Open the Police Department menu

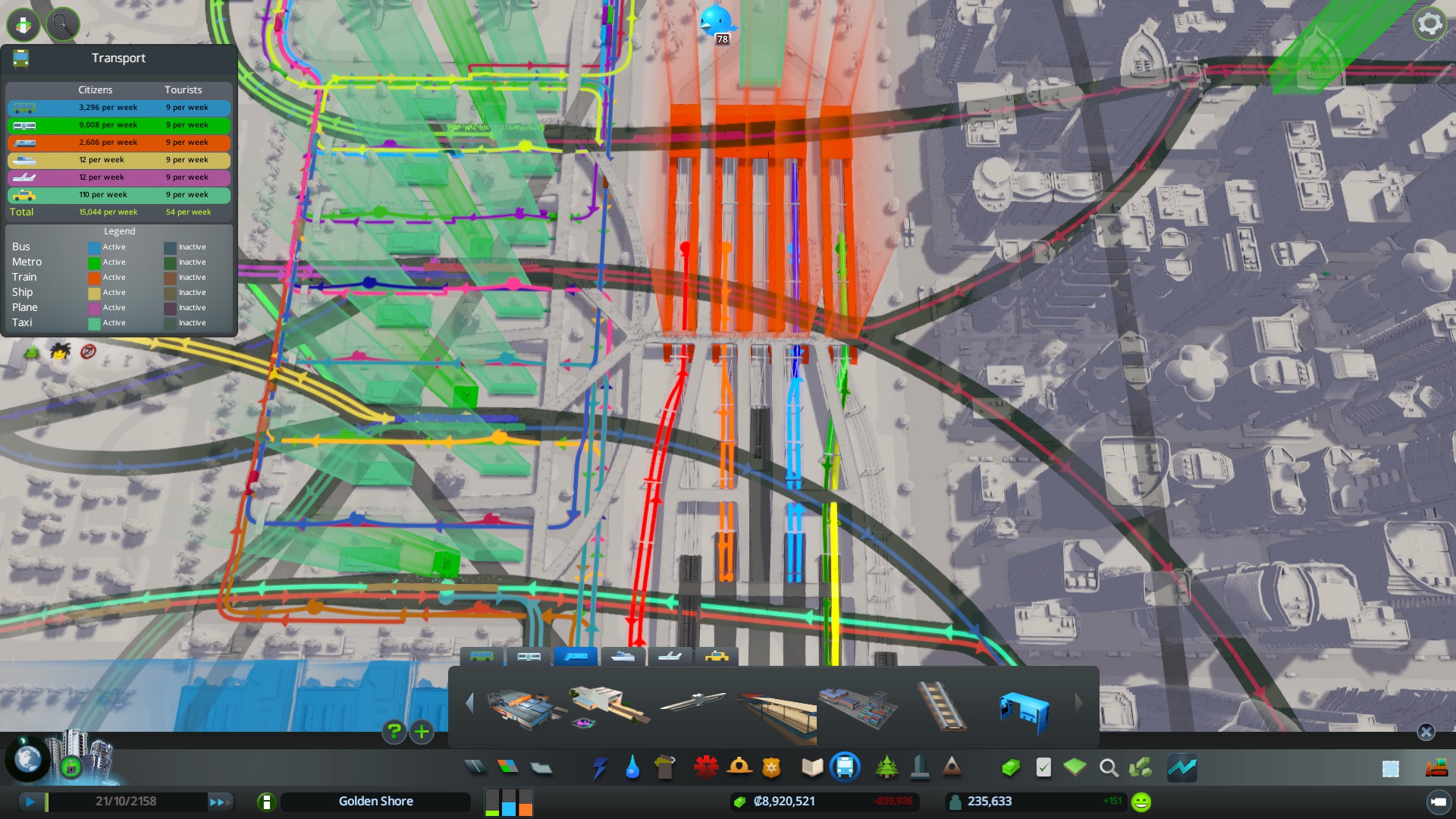pyautogui.click(x=771, y=768)
